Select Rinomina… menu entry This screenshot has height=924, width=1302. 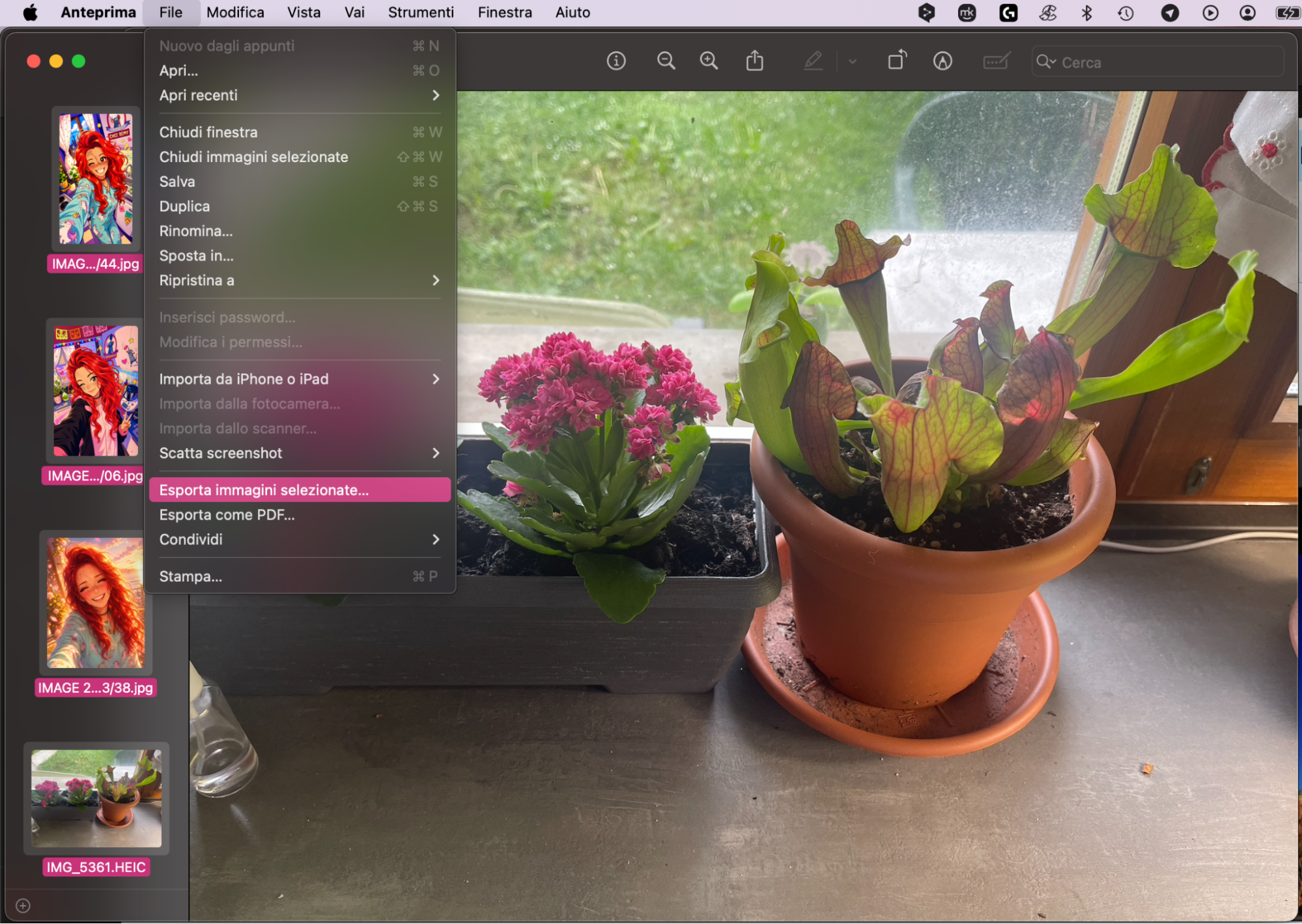[x=300, y=231]
